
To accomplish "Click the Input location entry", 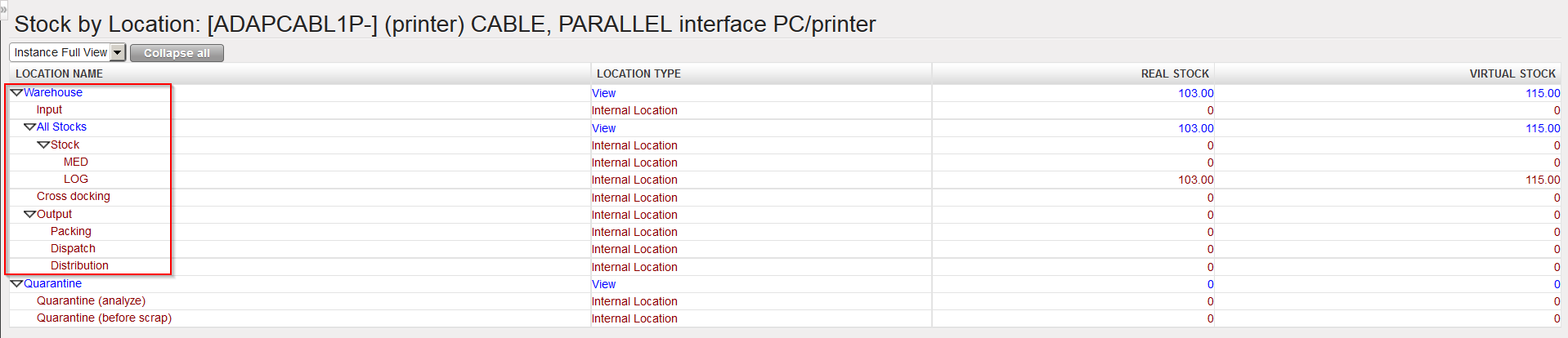I will point(49,110).
